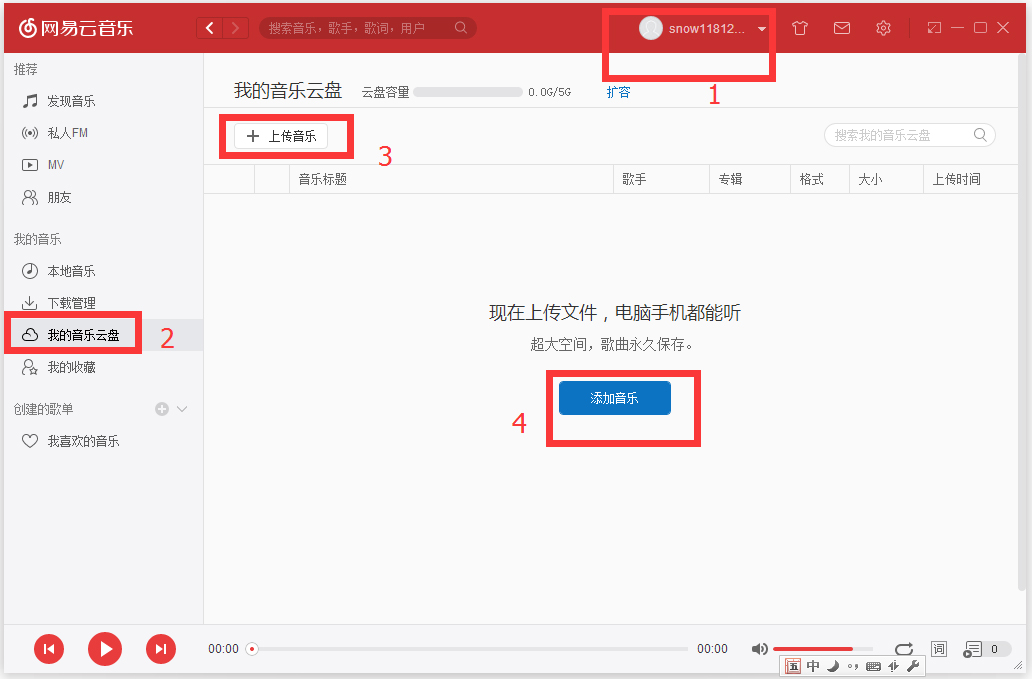This screenshot has width=1032, height=679.
Task: Click the 上传音乐 upload button
Action: [x=286, y=136]
